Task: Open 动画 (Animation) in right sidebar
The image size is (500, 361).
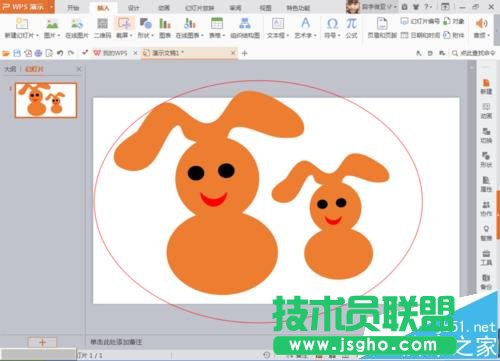Action: pyautogui.click(x=486, y=111)
